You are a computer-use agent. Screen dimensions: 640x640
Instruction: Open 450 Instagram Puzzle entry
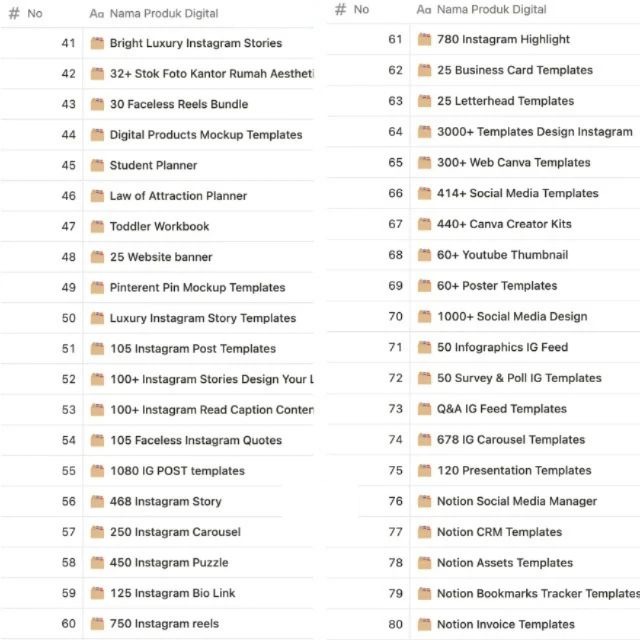click(x=168, y=563)
